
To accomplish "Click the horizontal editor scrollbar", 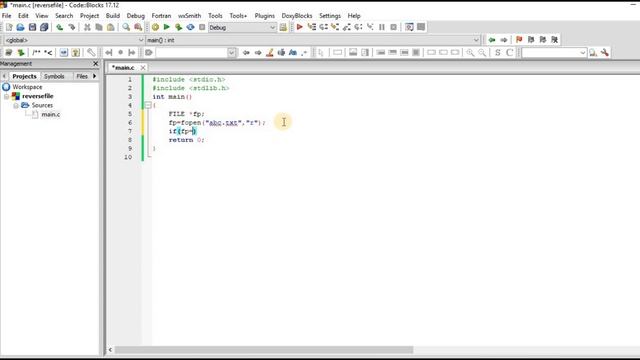I will click(264, 350).
